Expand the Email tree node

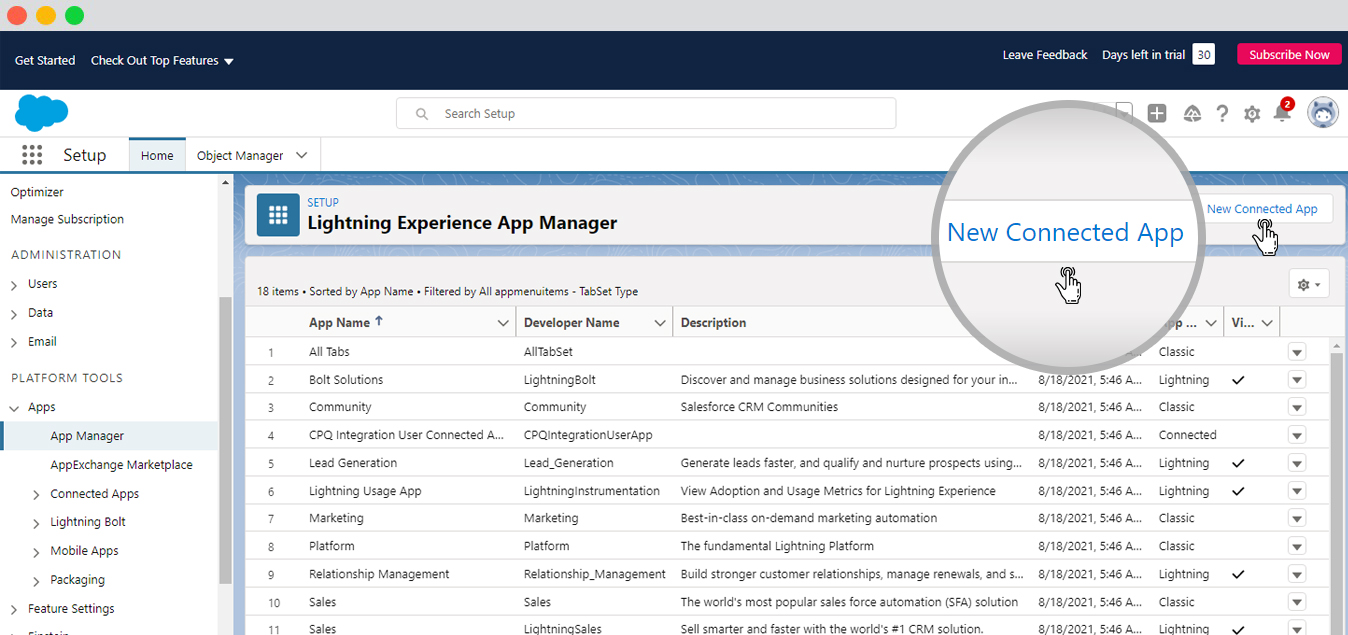click(14, 343)
